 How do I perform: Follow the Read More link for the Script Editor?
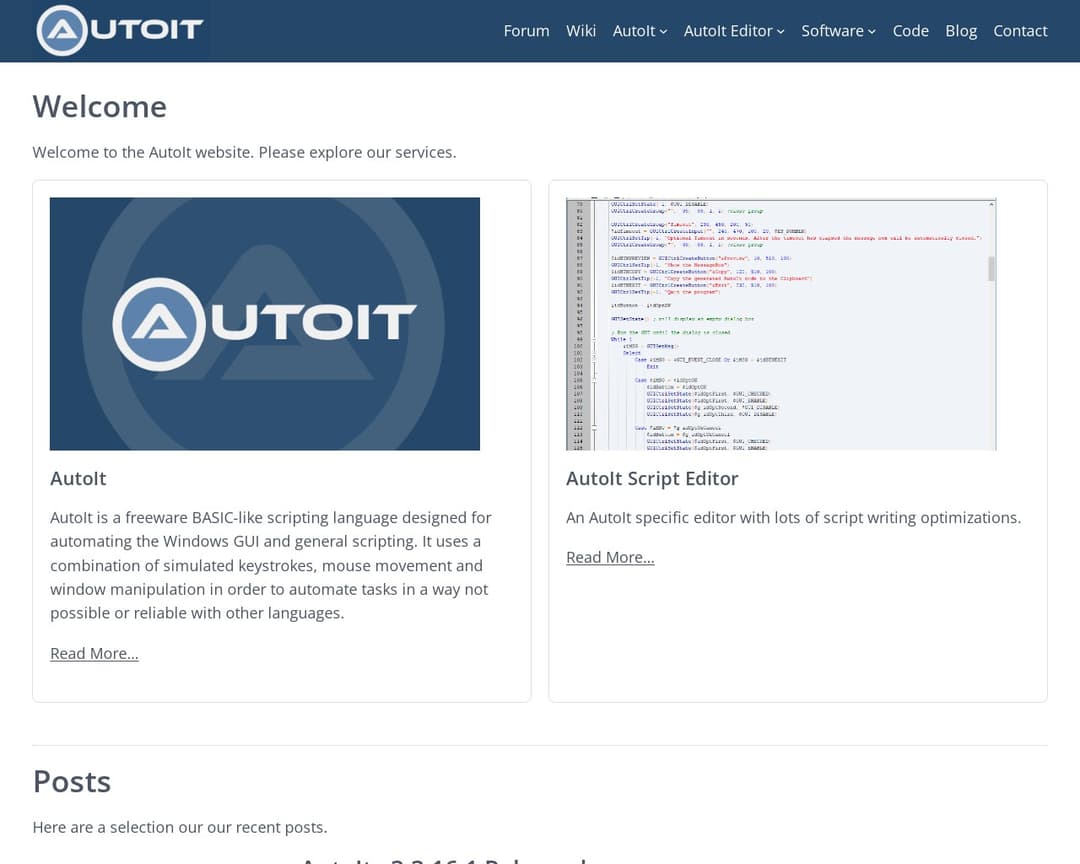pyautogui.click(x=610, y=557)
